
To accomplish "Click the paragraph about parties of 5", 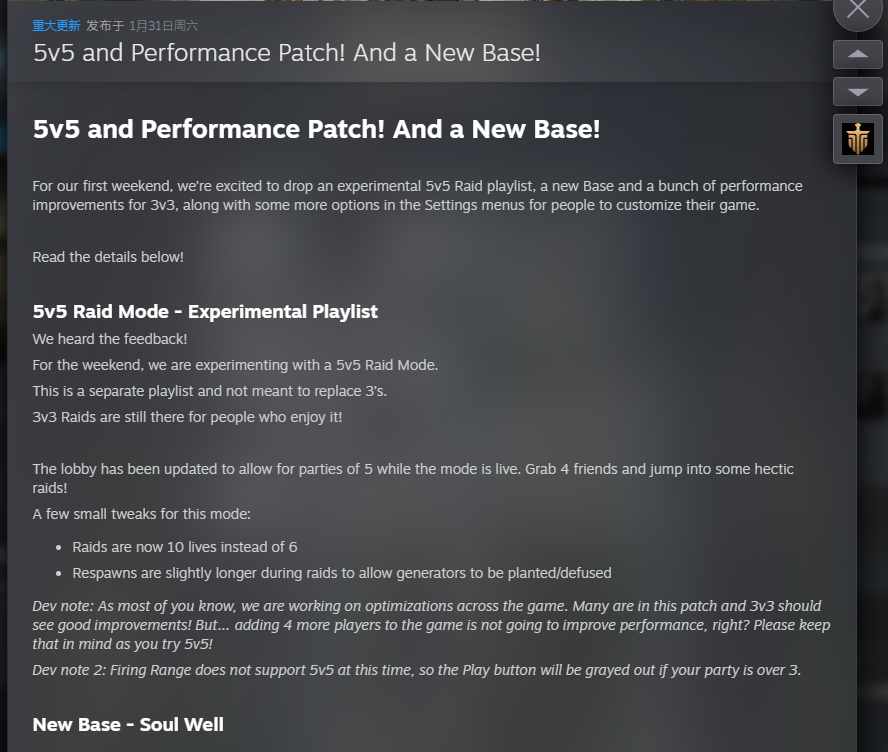I will (x=413, y=478).
